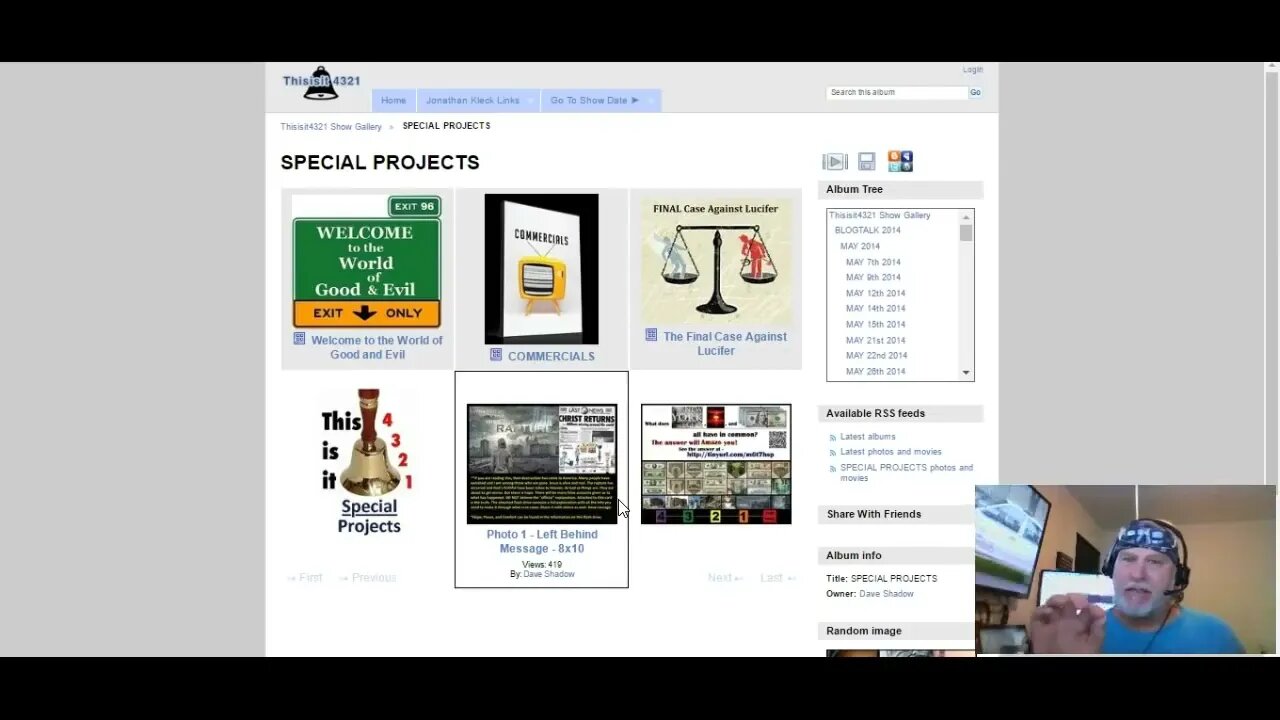
Task: Open the Exit 96 Good & Evil thumbnail
Action: (367, 261)
